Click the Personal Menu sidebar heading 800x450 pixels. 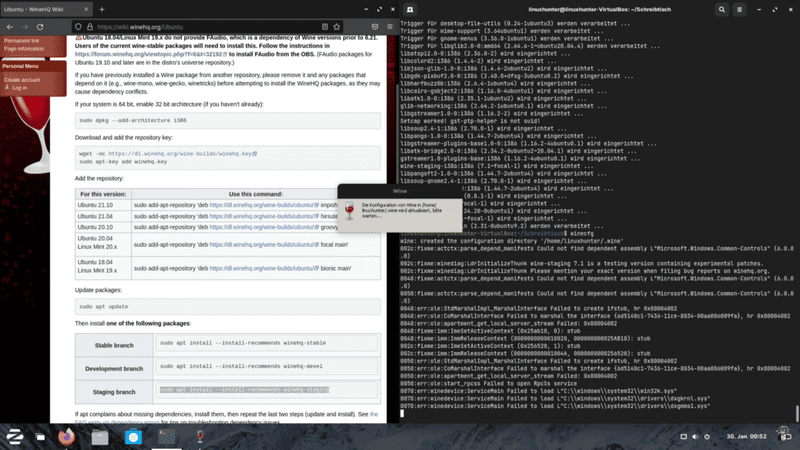[20, 66]
